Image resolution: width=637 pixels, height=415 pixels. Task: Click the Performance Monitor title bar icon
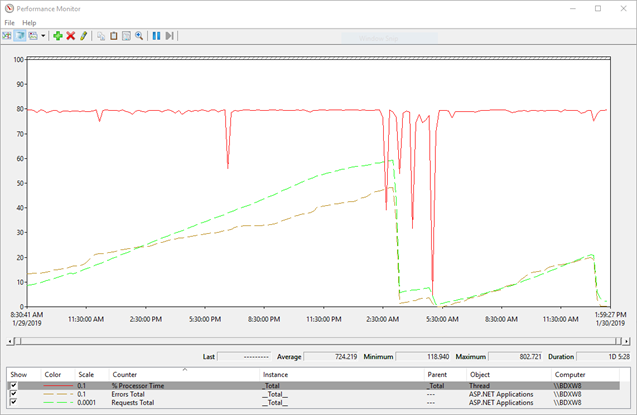pyautogui.click(x=9, y=9)
